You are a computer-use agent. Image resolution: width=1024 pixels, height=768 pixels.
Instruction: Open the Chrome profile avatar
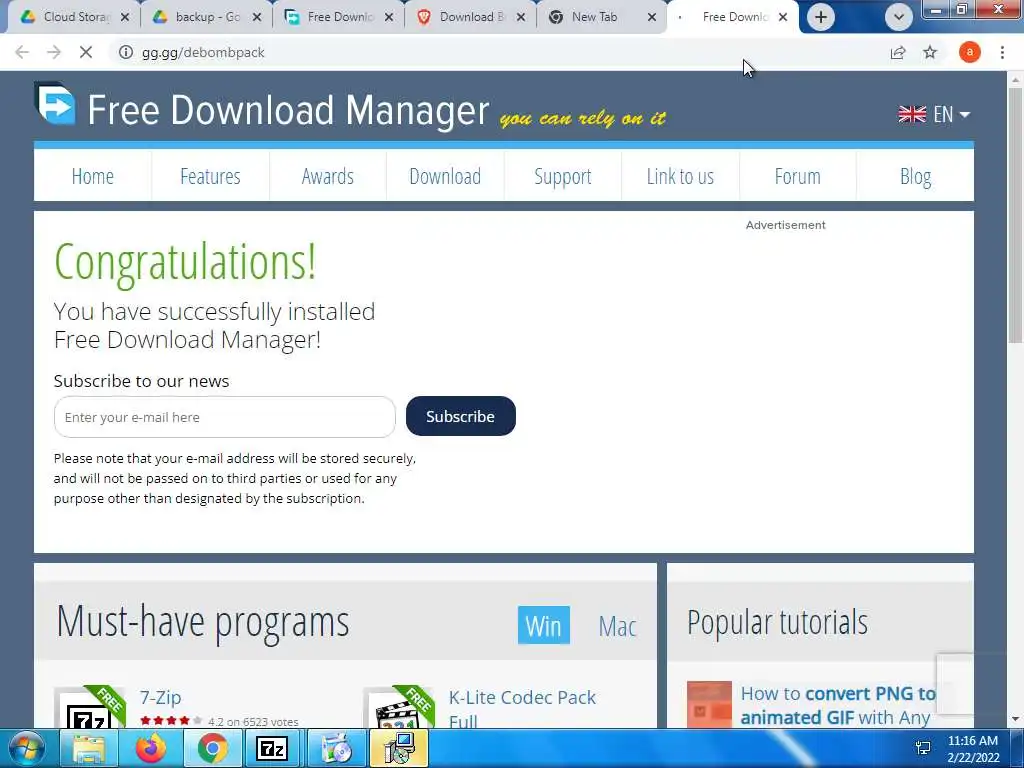pos(969,52)
